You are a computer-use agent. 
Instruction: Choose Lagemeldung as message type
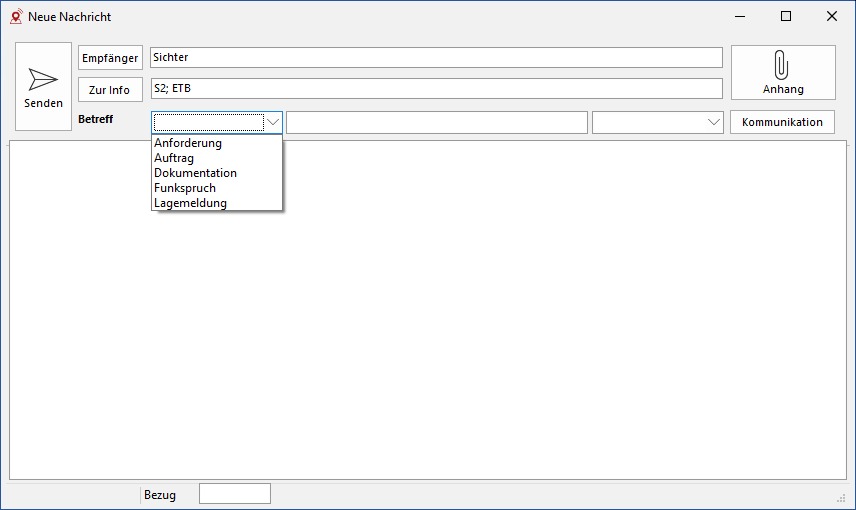[x=190, y=203]
